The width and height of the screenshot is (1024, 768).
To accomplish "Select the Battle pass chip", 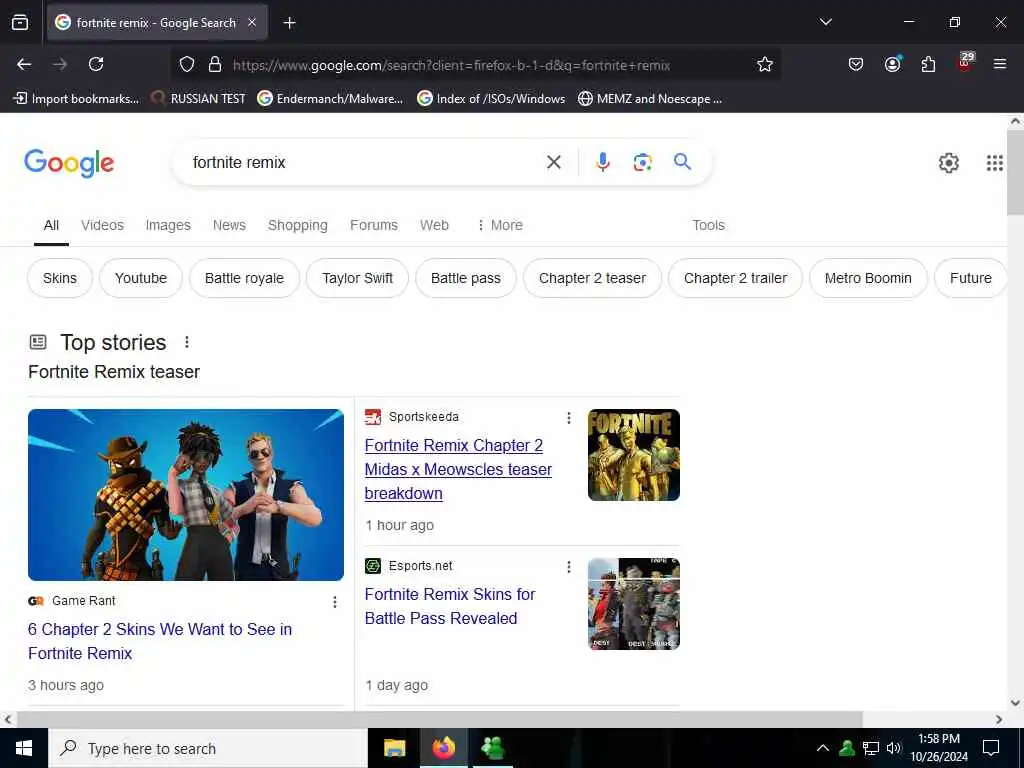I will click(466, 278).
